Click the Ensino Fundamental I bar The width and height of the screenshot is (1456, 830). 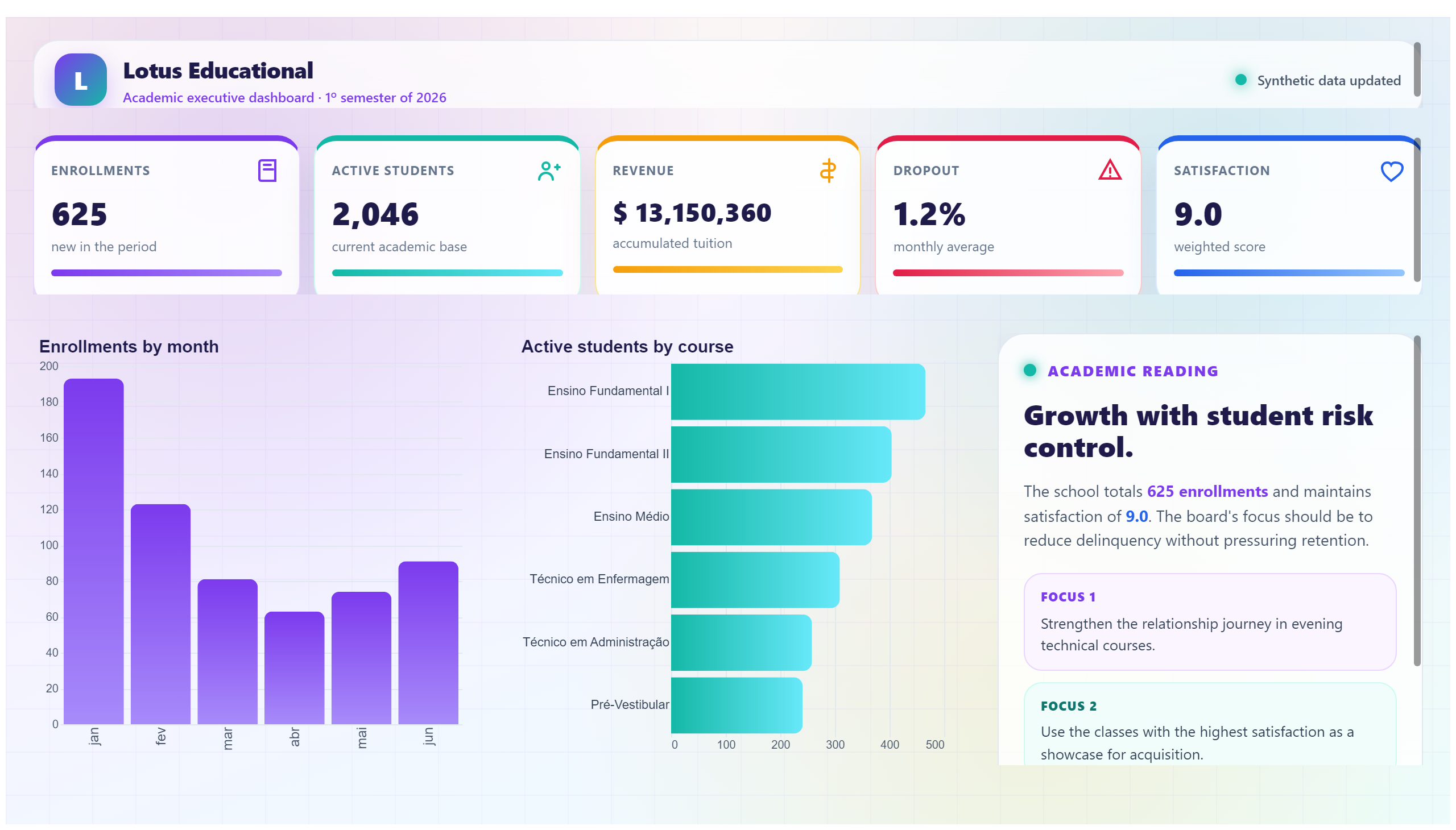tap(798, 392)
